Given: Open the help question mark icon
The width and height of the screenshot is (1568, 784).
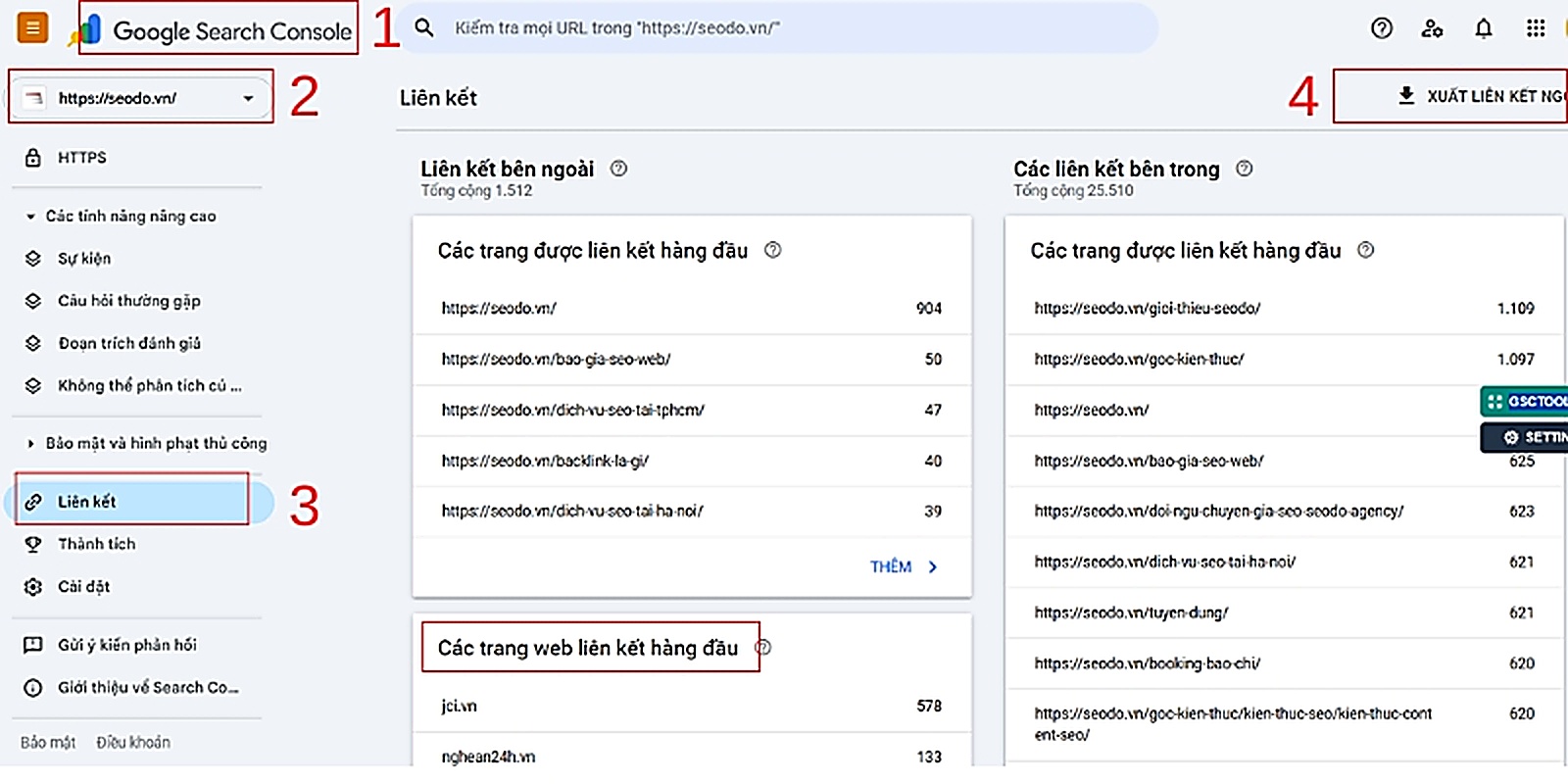Looking at the screenshot, I should pos(1382,28).
